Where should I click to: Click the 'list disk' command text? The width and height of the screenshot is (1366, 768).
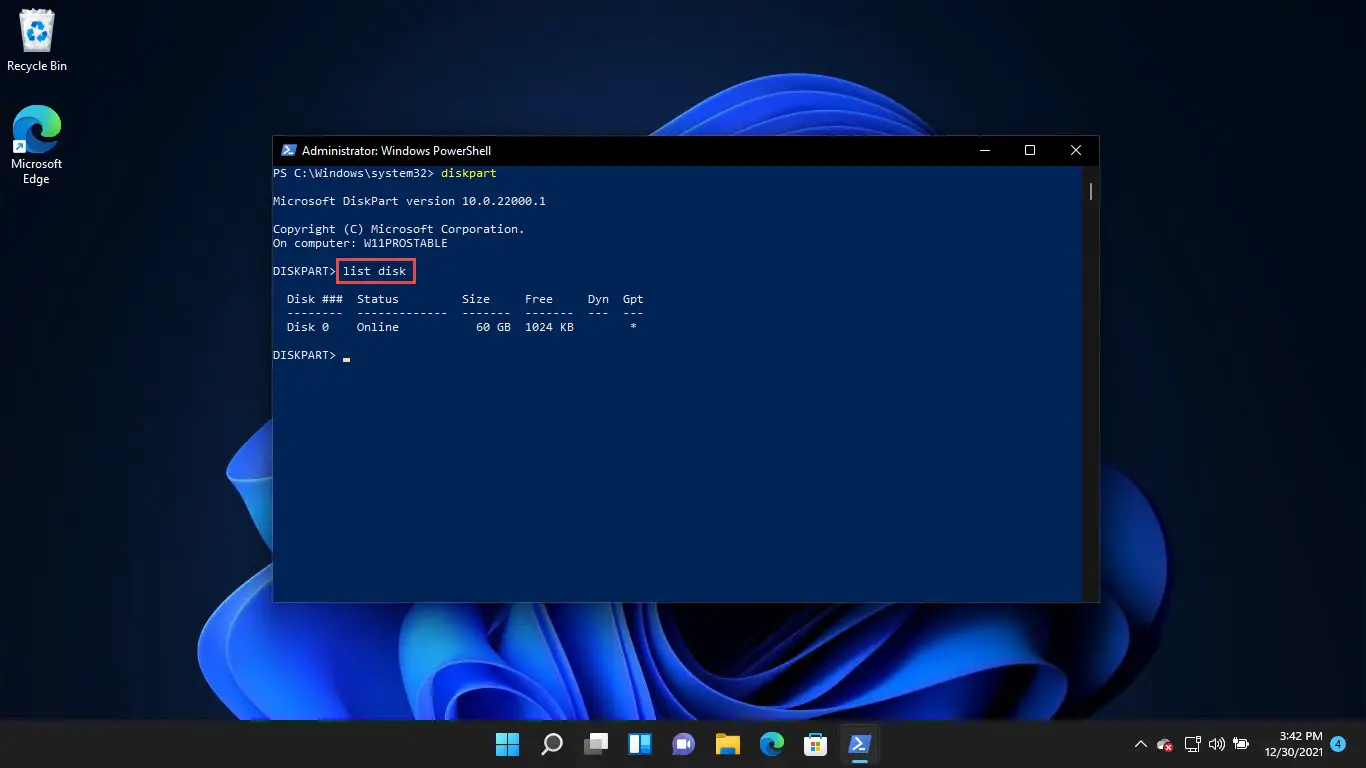[x=374, y=271]
